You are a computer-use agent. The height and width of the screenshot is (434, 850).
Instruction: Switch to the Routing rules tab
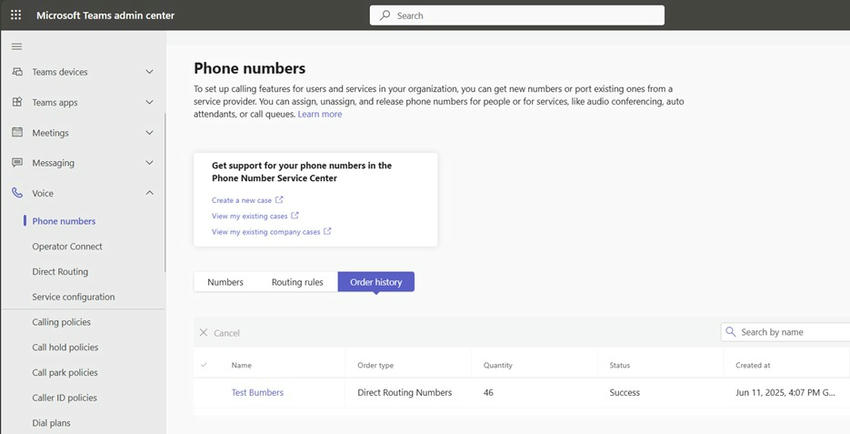(x=297, y=282)
